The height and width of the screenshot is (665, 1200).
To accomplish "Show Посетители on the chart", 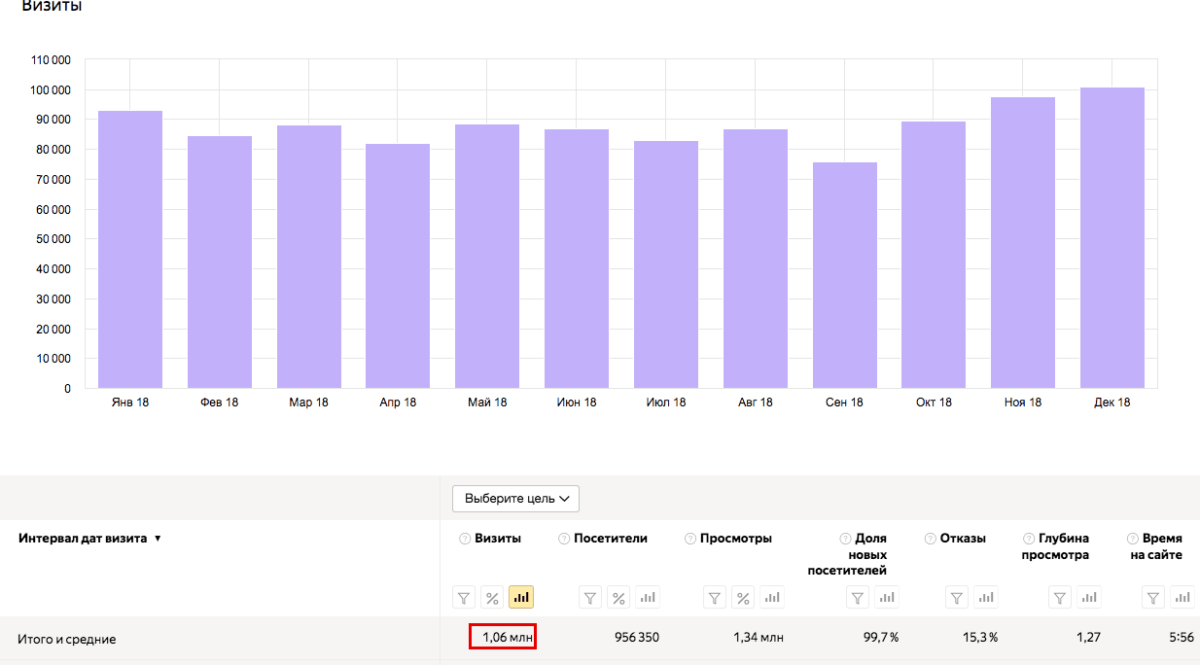I will click(647, 598).
